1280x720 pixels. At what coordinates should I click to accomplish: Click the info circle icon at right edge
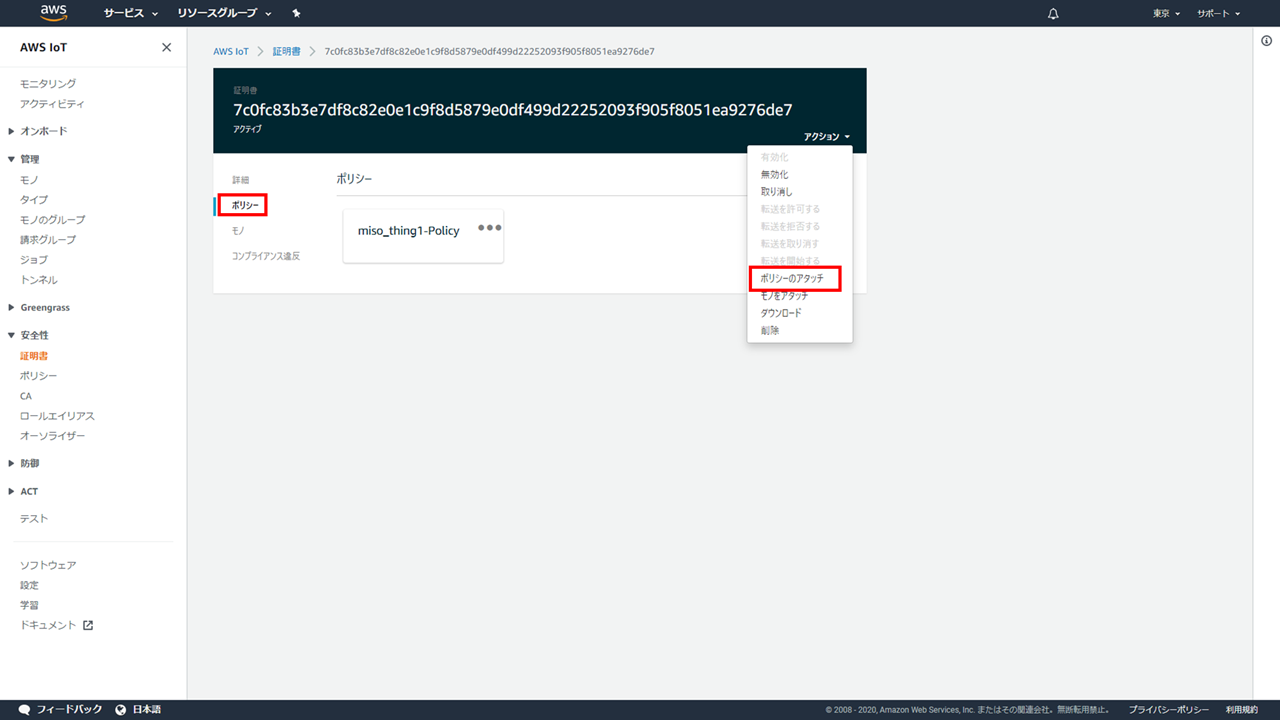click(1266, 41)
